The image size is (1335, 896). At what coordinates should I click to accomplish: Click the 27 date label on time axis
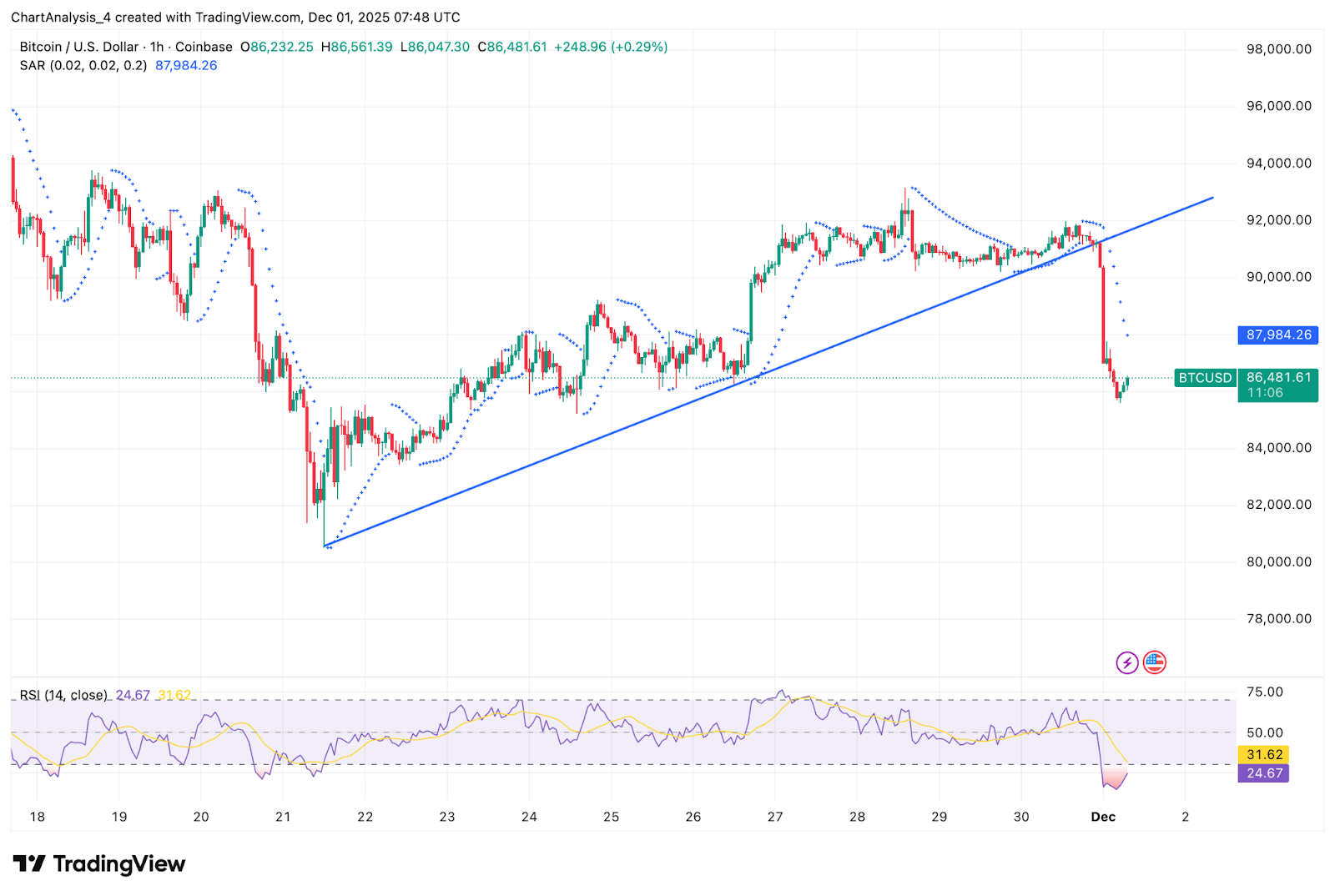pos(775,818)
